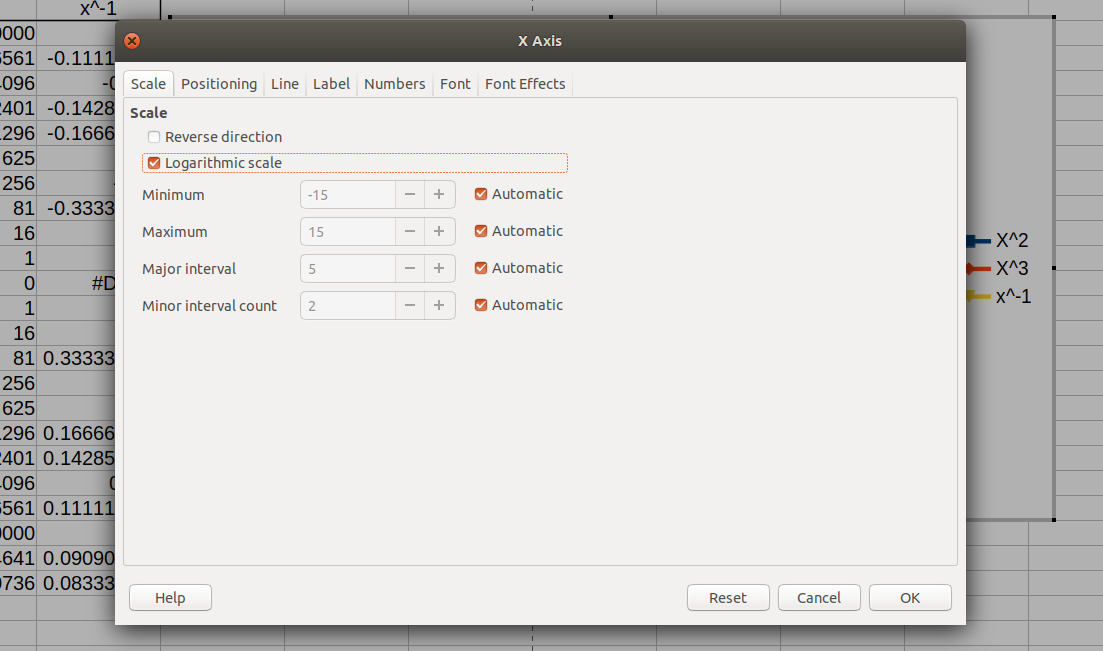Screen dimensions: 1103x651
Task: Switch to the Positioning tab
Action: (x=219, y=84)
